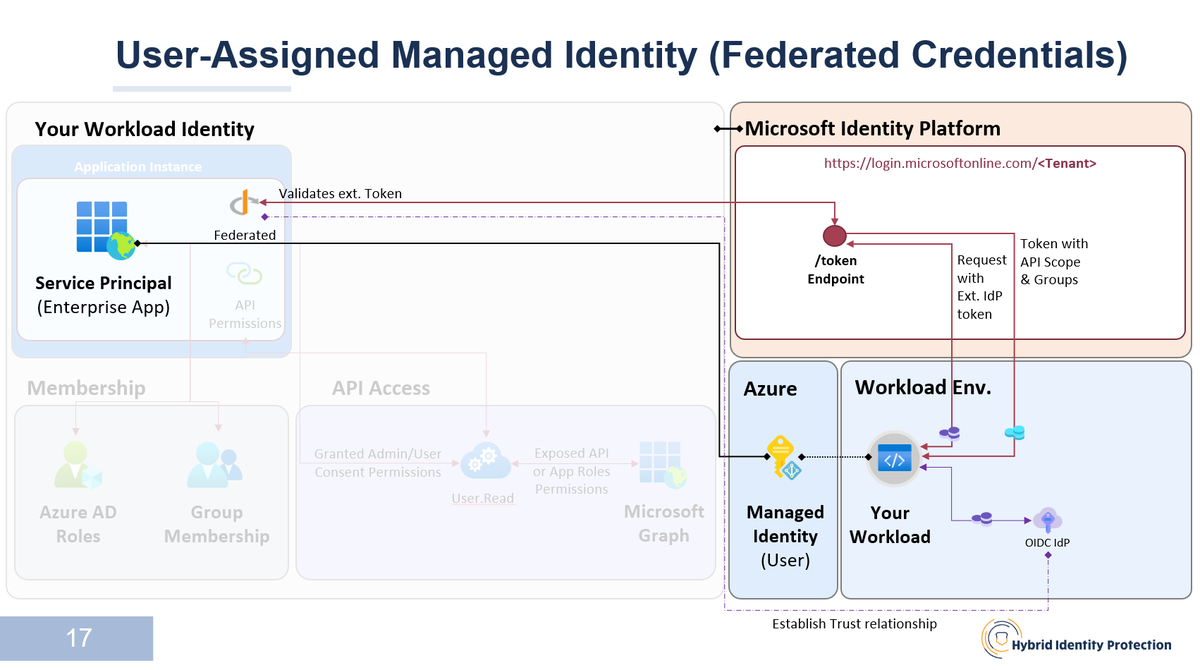This screenshot has height=670, width=1200.
Task: Click the 'Group Membership' label
Action: [x=217, y=524]
